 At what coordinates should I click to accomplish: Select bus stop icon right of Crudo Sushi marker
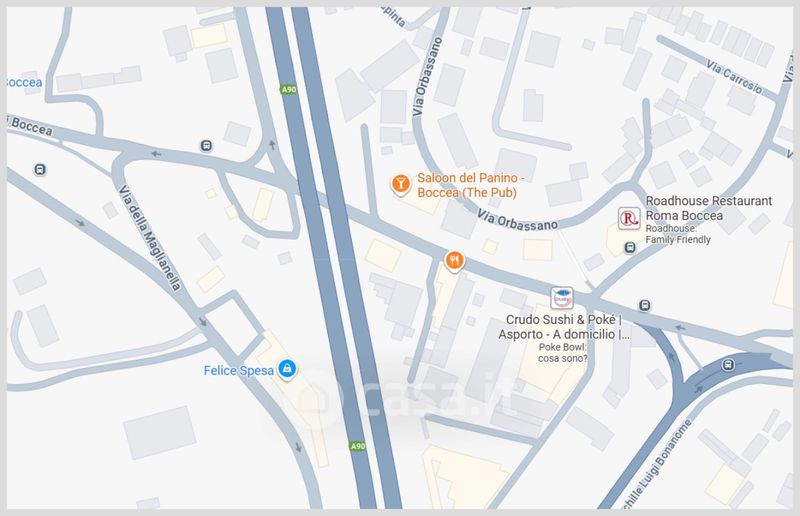[644, 305]
